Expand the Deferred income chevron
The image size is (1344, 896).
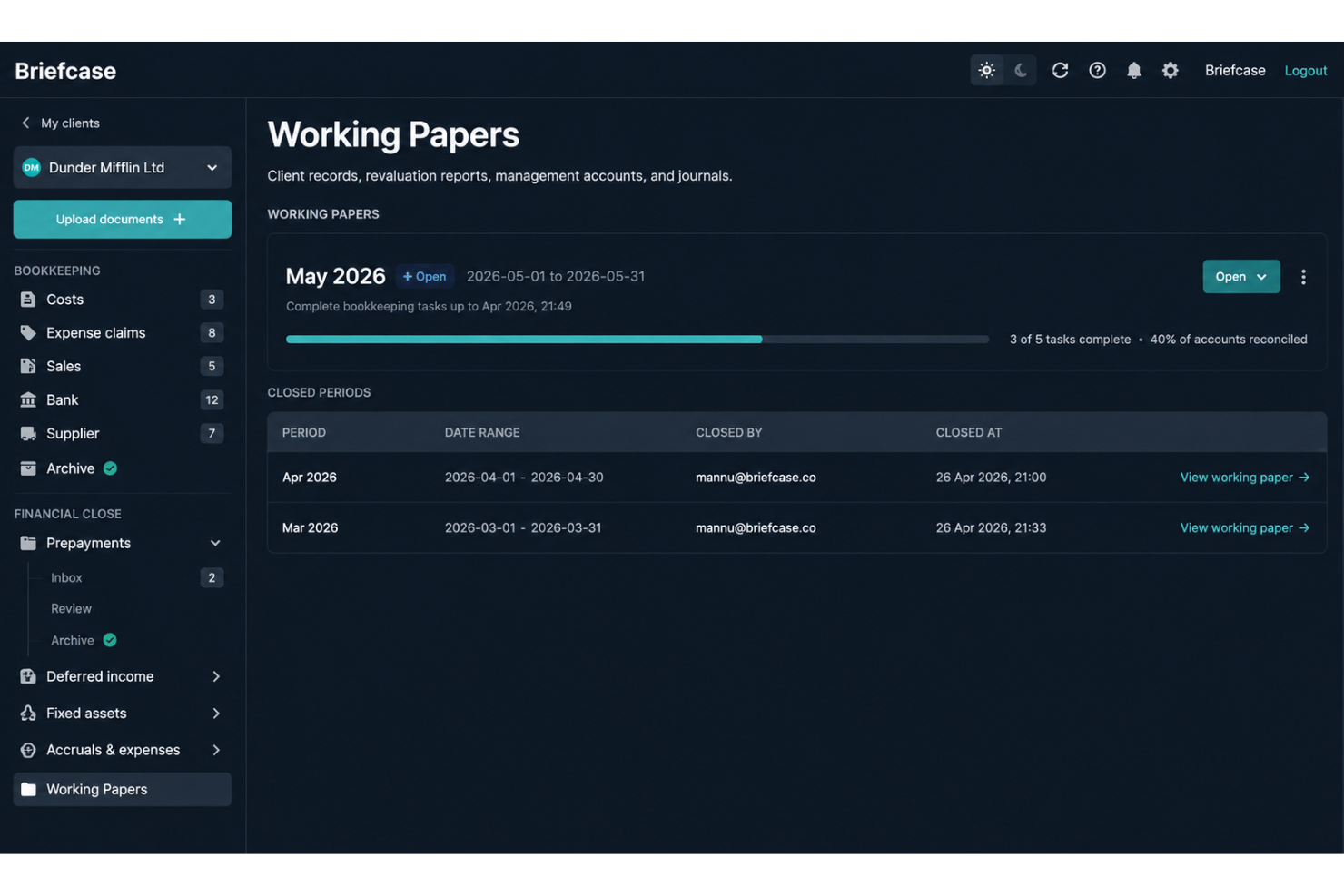tap(216, 677)
